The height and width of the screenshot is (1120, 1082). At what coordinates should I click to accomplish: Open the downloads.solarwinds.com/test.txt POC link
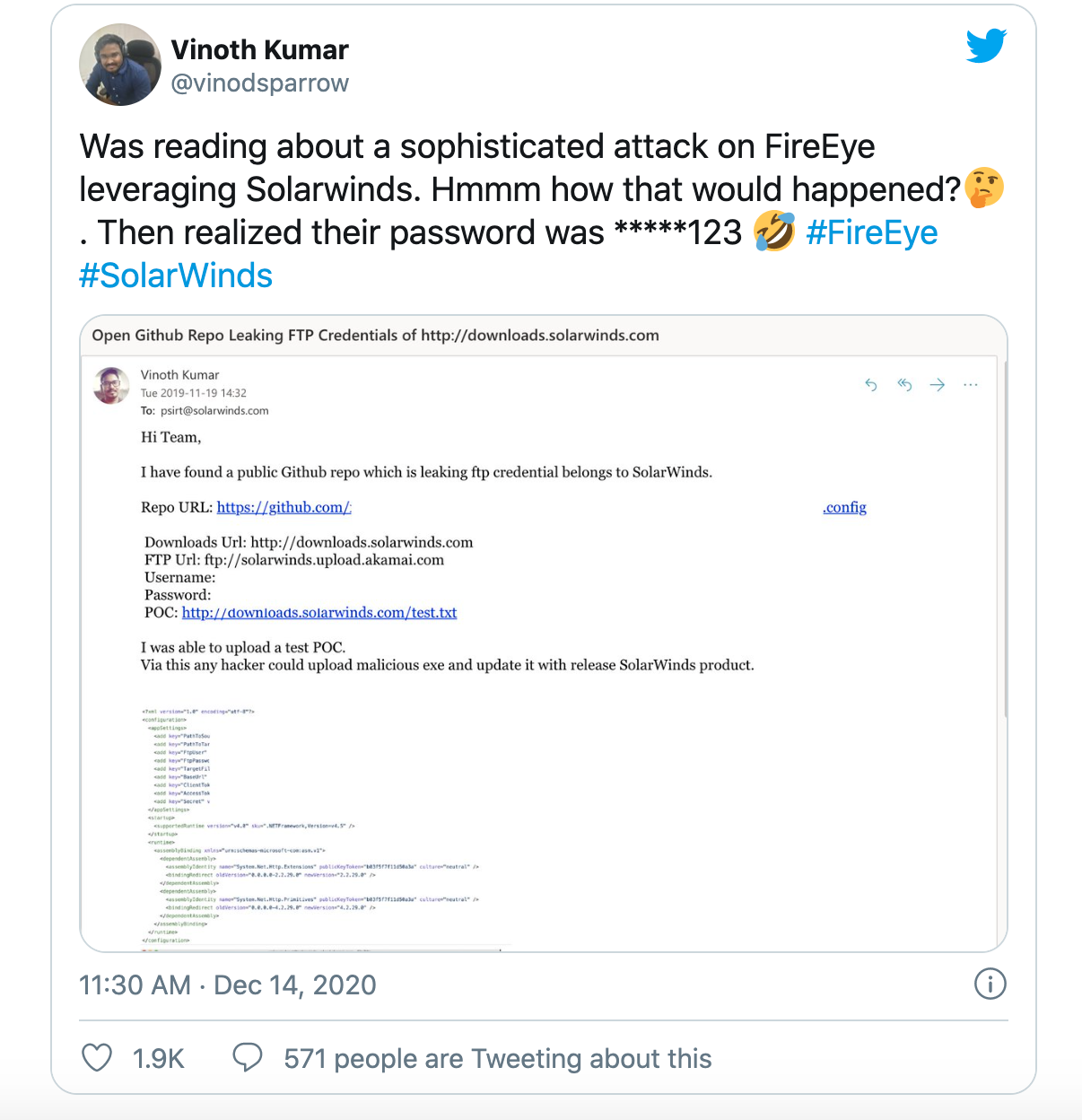tap(319, 612)
